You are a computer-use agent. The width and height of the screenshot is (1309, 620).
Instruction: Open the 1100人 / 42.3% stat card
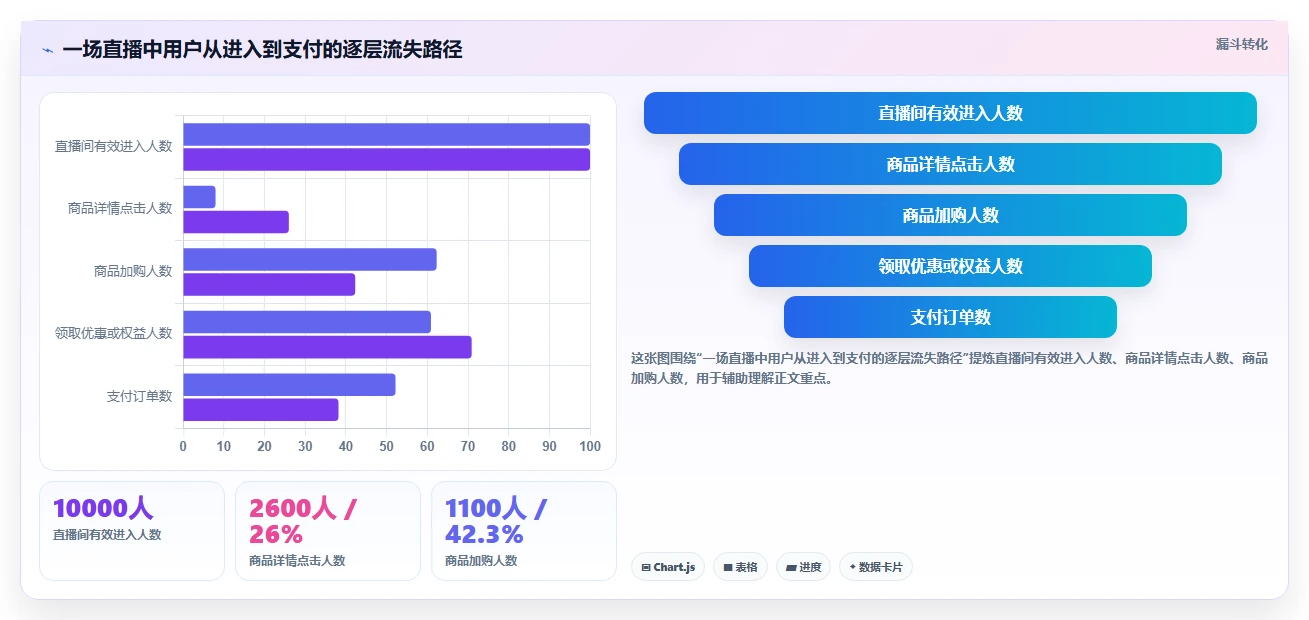point(524,531)
